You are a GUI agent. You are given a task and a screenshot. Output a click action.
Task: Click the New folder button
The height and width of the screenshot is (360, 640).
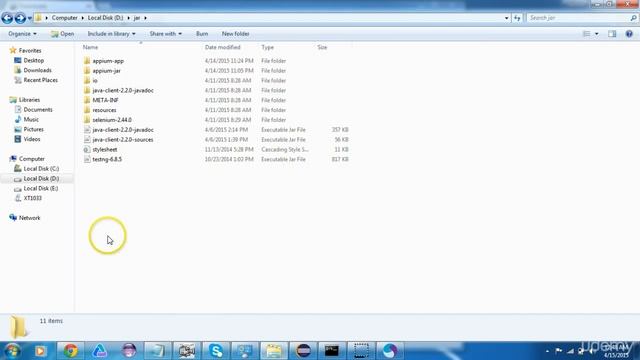point(236,34)
